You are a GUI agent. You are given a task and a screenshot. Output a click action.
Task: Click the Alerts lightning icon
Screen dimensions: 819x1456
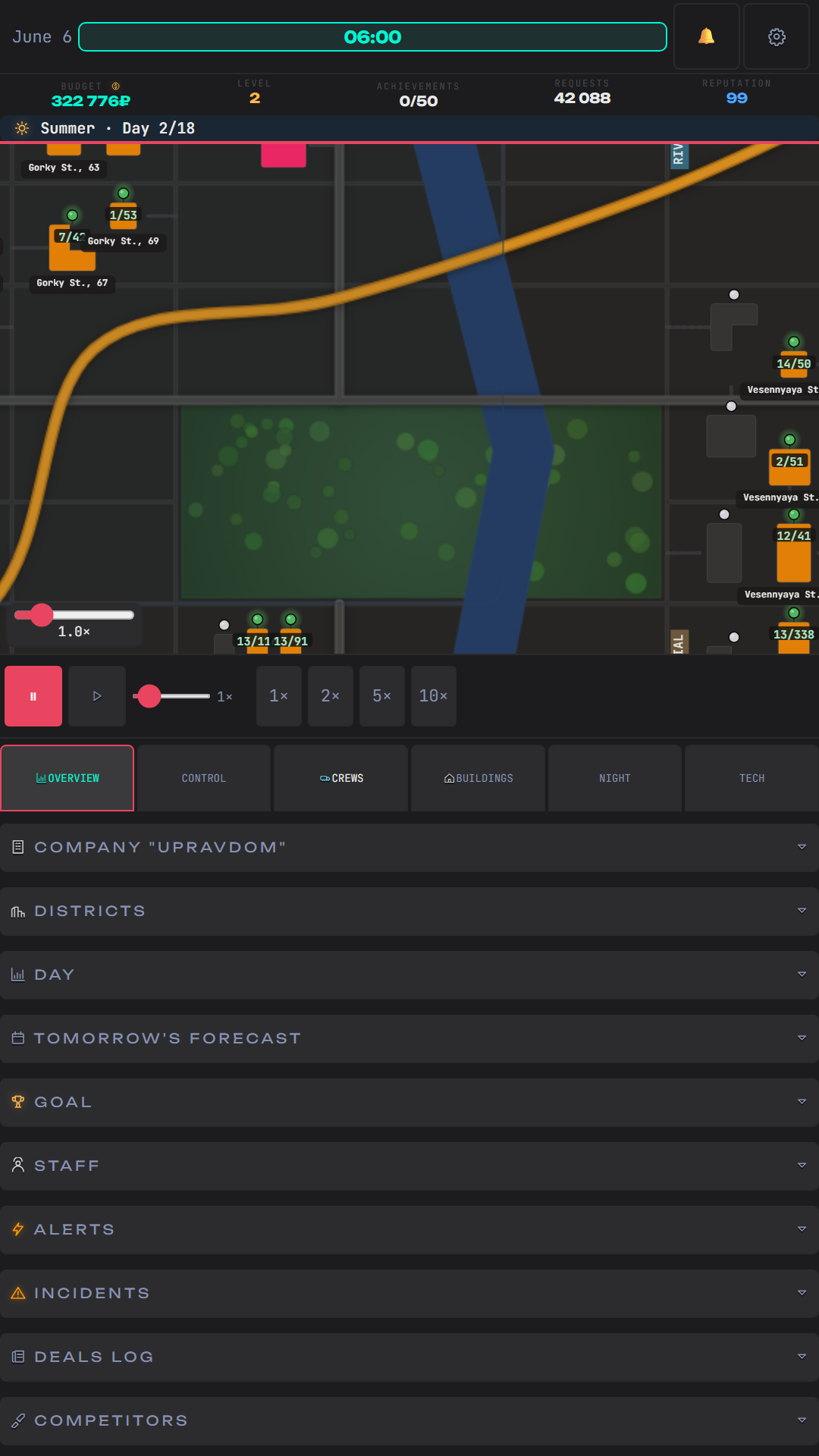(x=18, y=1229)
